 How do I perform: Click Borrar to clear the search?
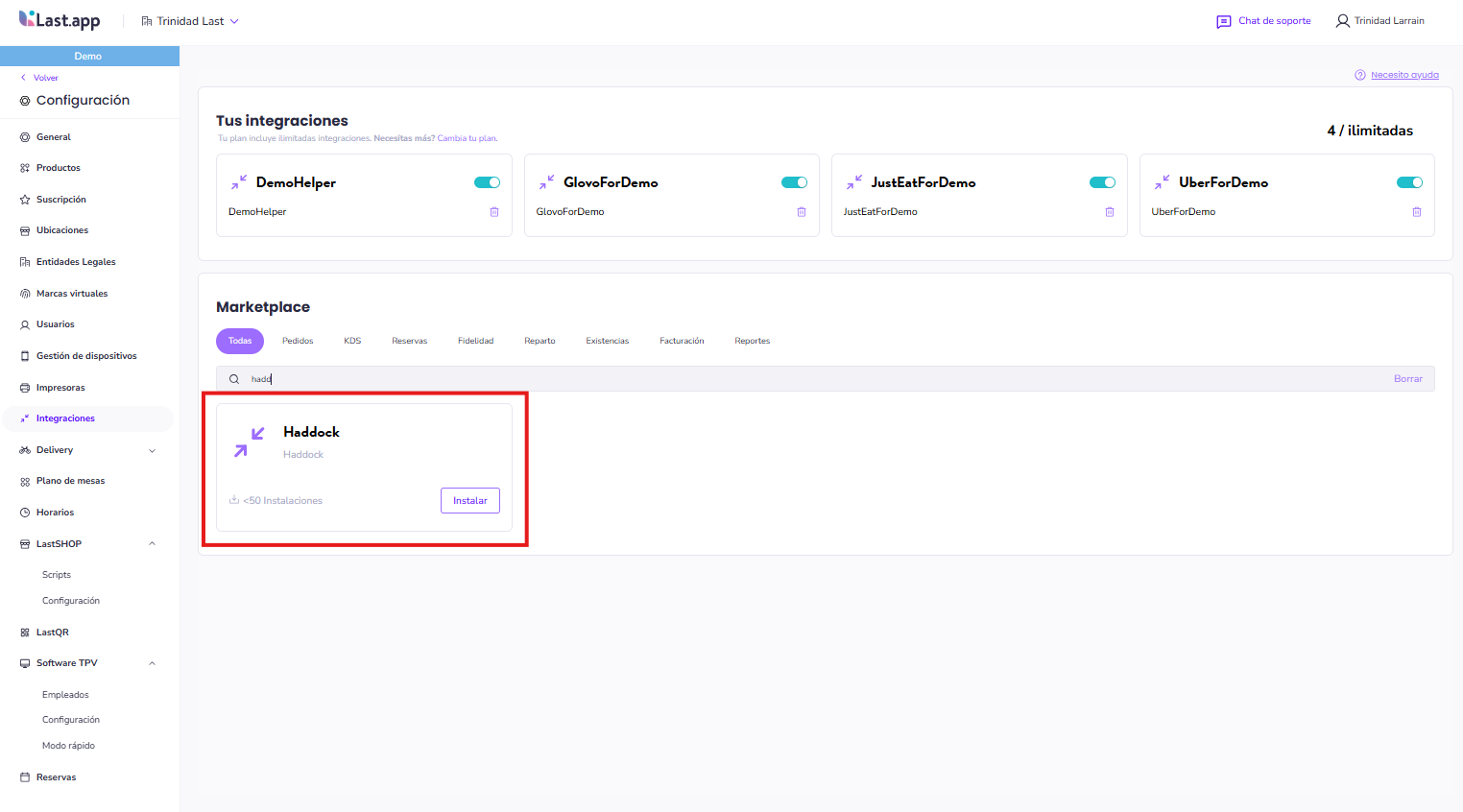point(1408,379)
